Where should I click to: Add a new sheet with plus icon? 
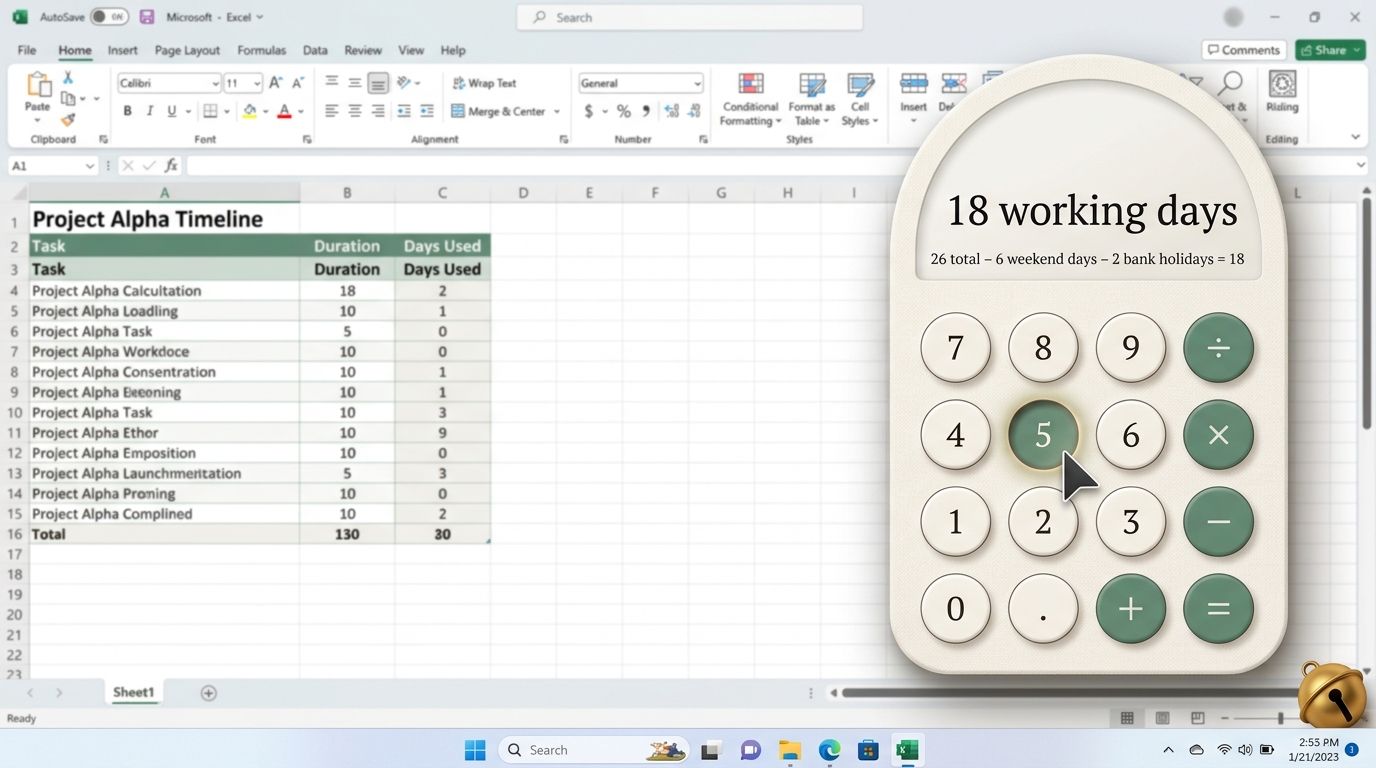coord(208,693)
